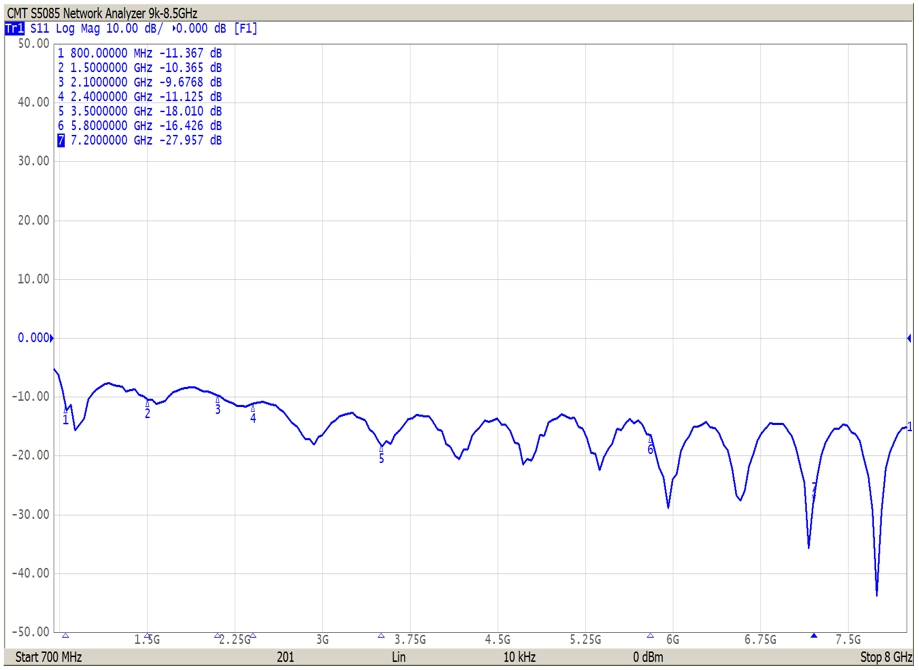Click the Tr1 trace label
The width and height of the screenshot is (919, 670).
(x=14, y=29)
